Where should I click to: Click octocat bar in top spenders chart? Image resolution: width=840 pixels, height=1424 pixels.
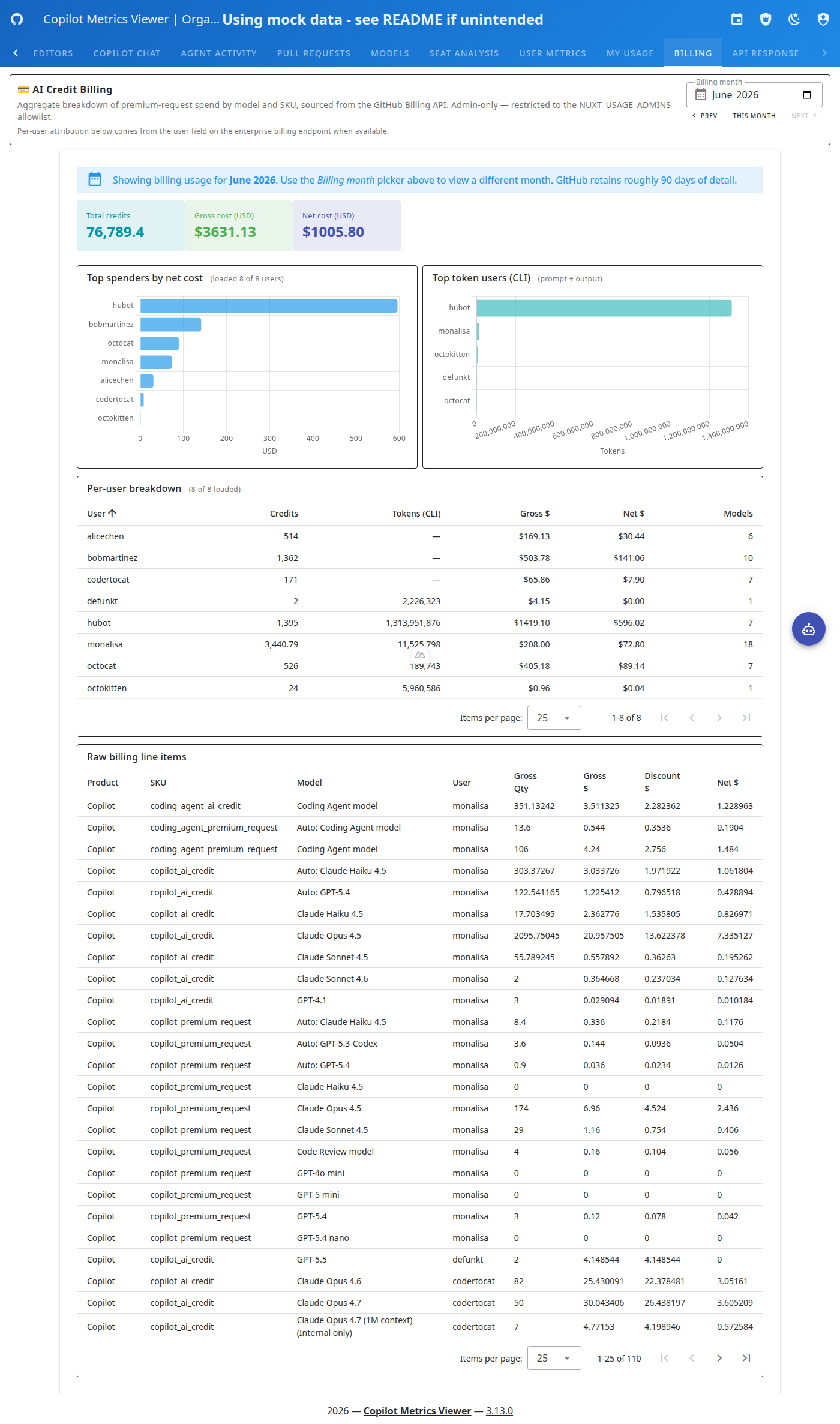click(x=160, y=343)
